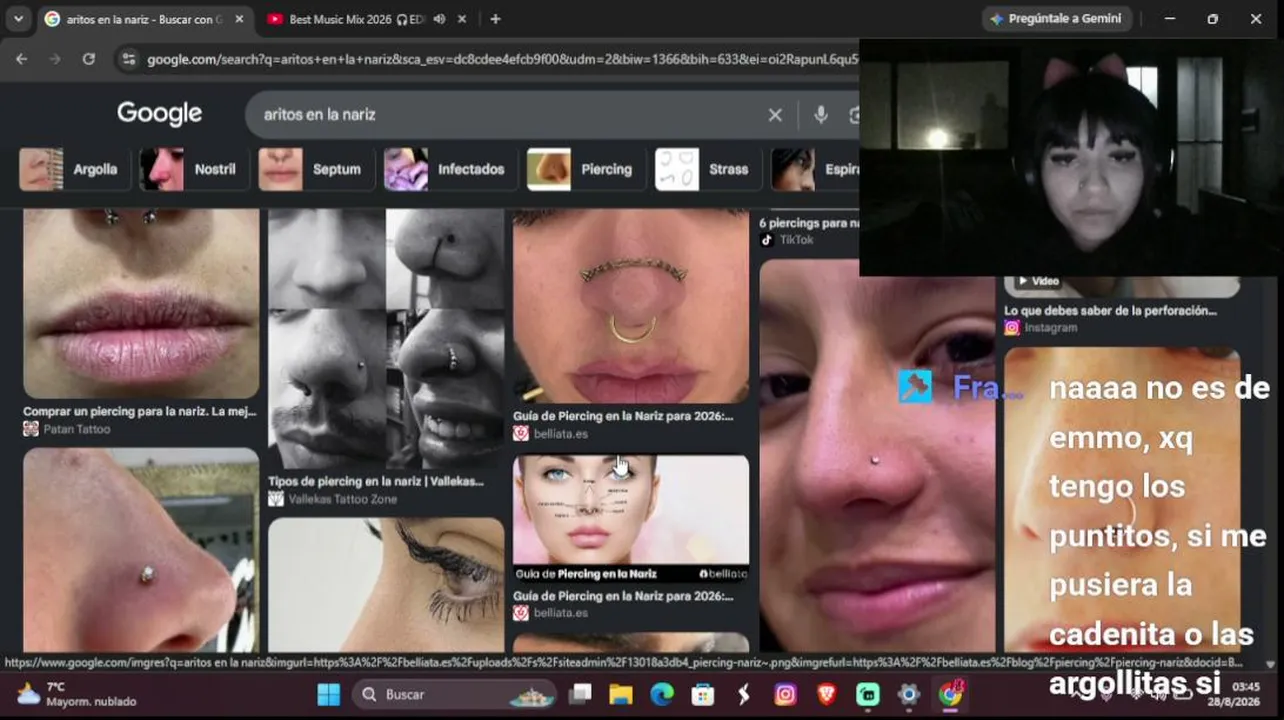
Task: Click the 'aritos en la nariz' search box
Action: click(510, 115)
